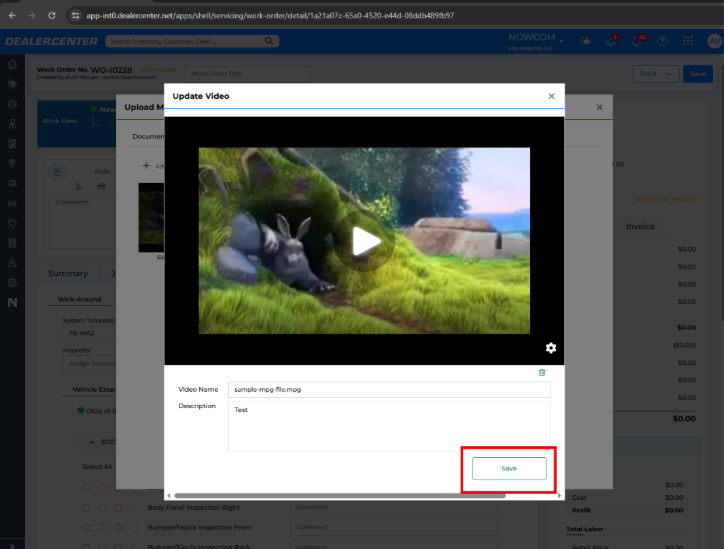Select green status for Bumper/Fascia Inspection Front
724x549 pixels.
(x=86, y=528)
